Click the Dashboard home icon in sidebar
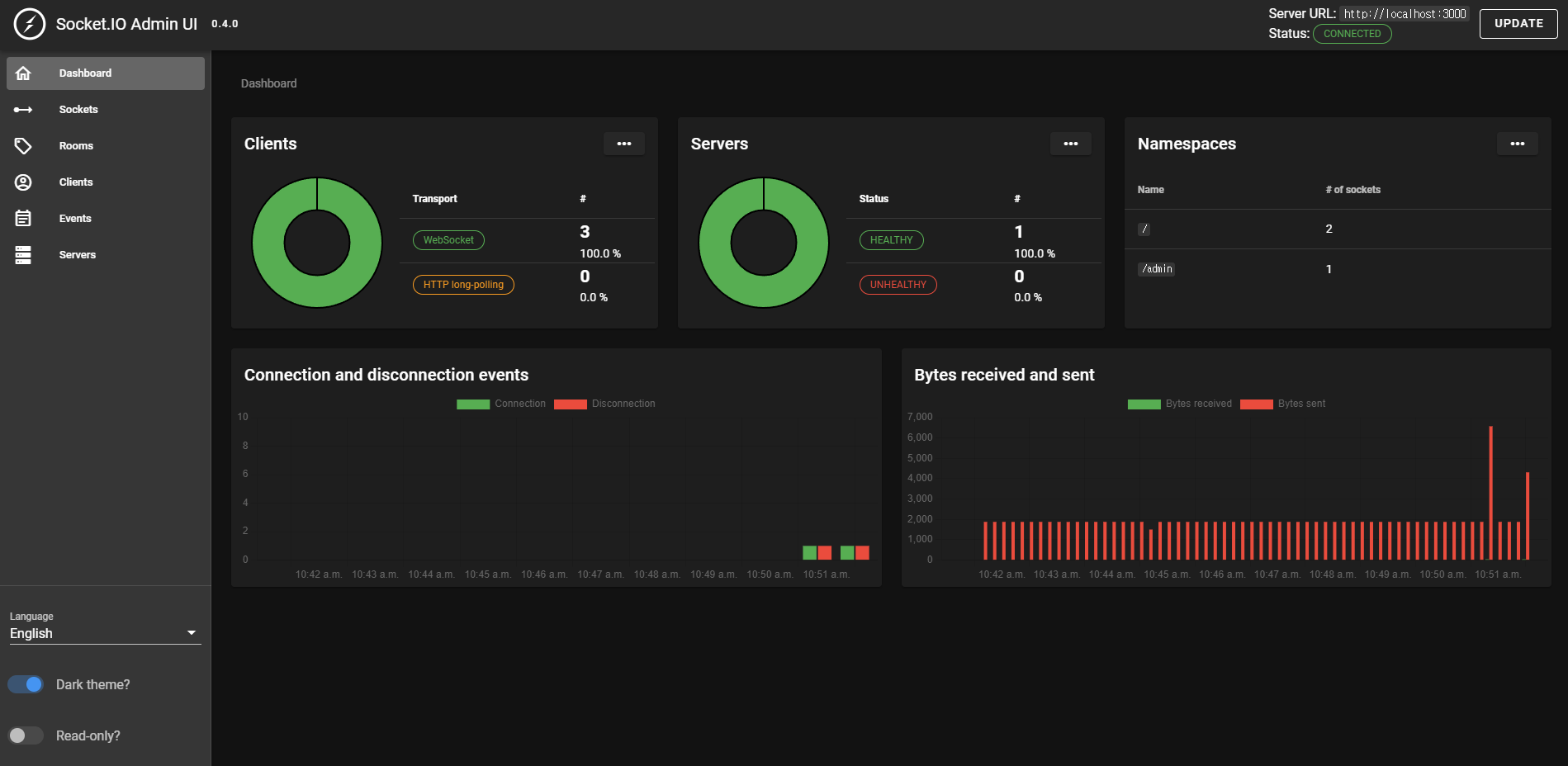 pos(23,73)
